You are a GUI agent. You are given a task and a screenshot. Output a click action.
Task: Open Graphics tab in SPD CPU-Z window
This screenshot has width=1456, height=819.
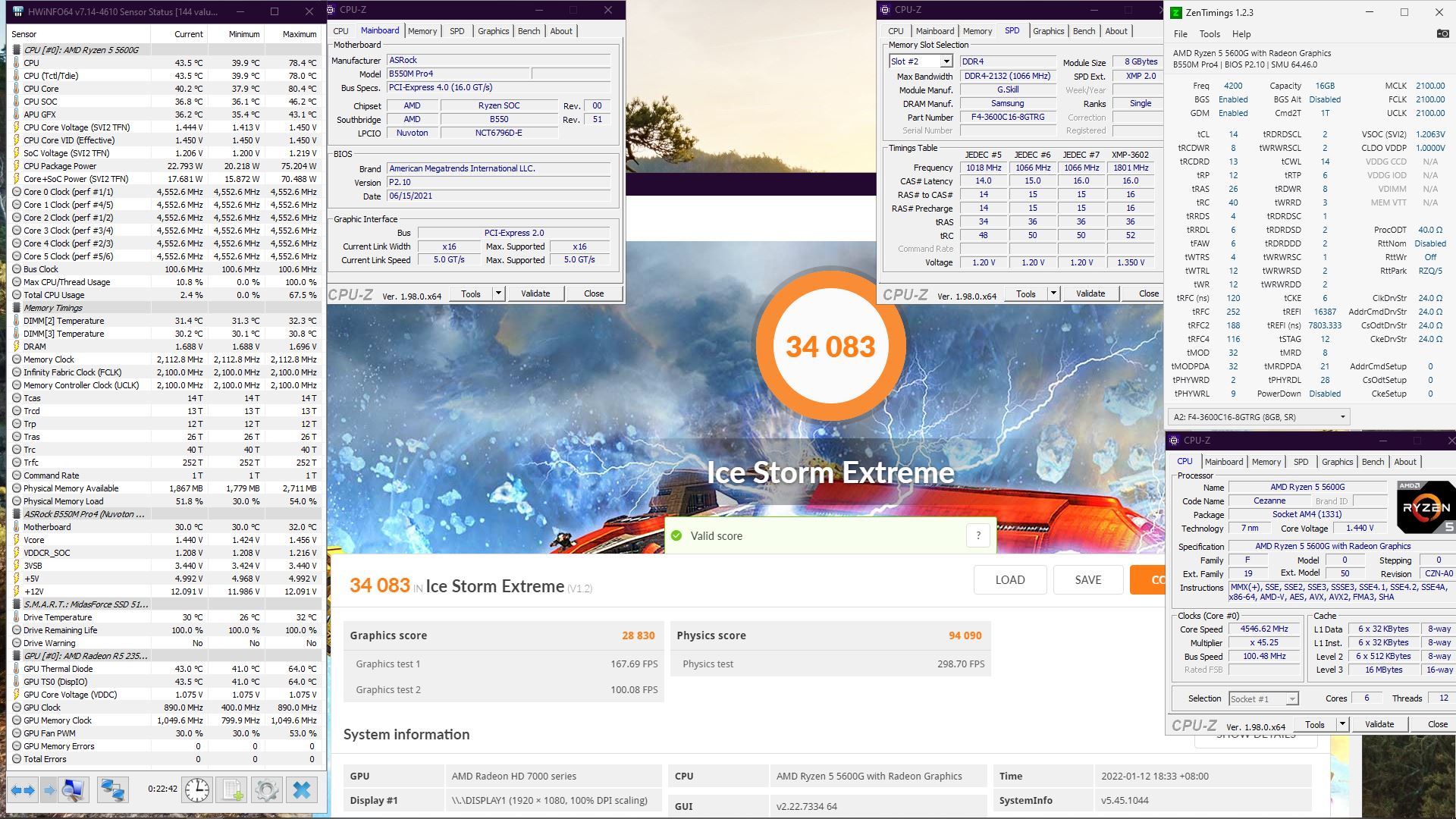pyautogui.click(x=1048, y=31)
